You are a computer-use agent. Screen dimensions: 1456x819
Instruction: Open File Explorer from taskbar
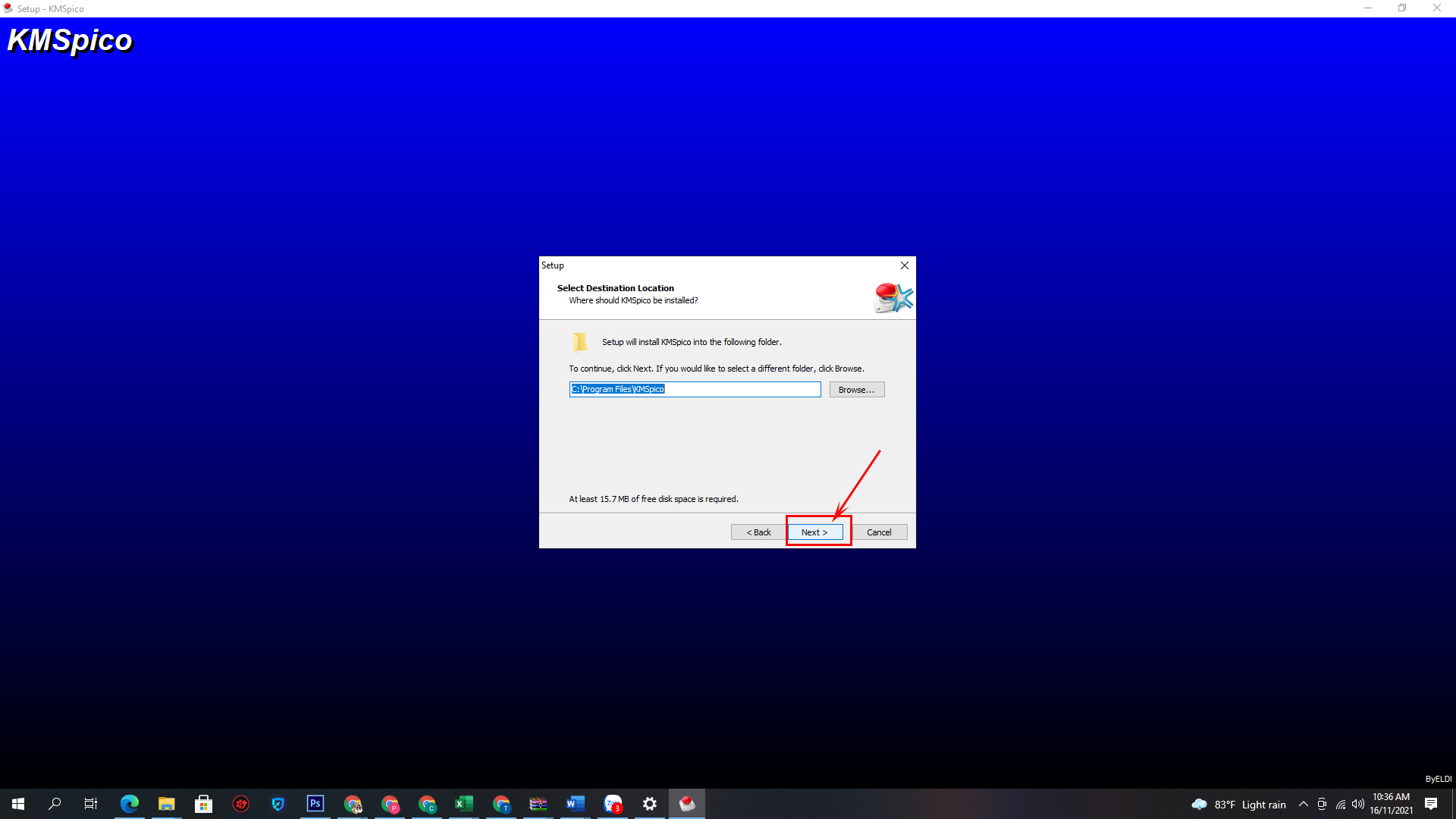click(166, 803)
